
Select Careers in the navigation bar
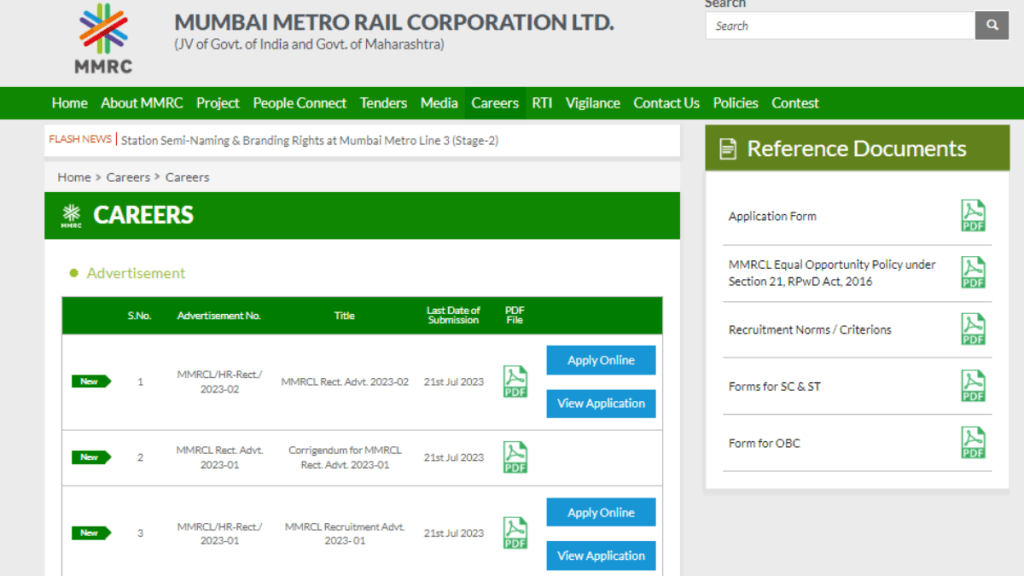click(494, 103)
